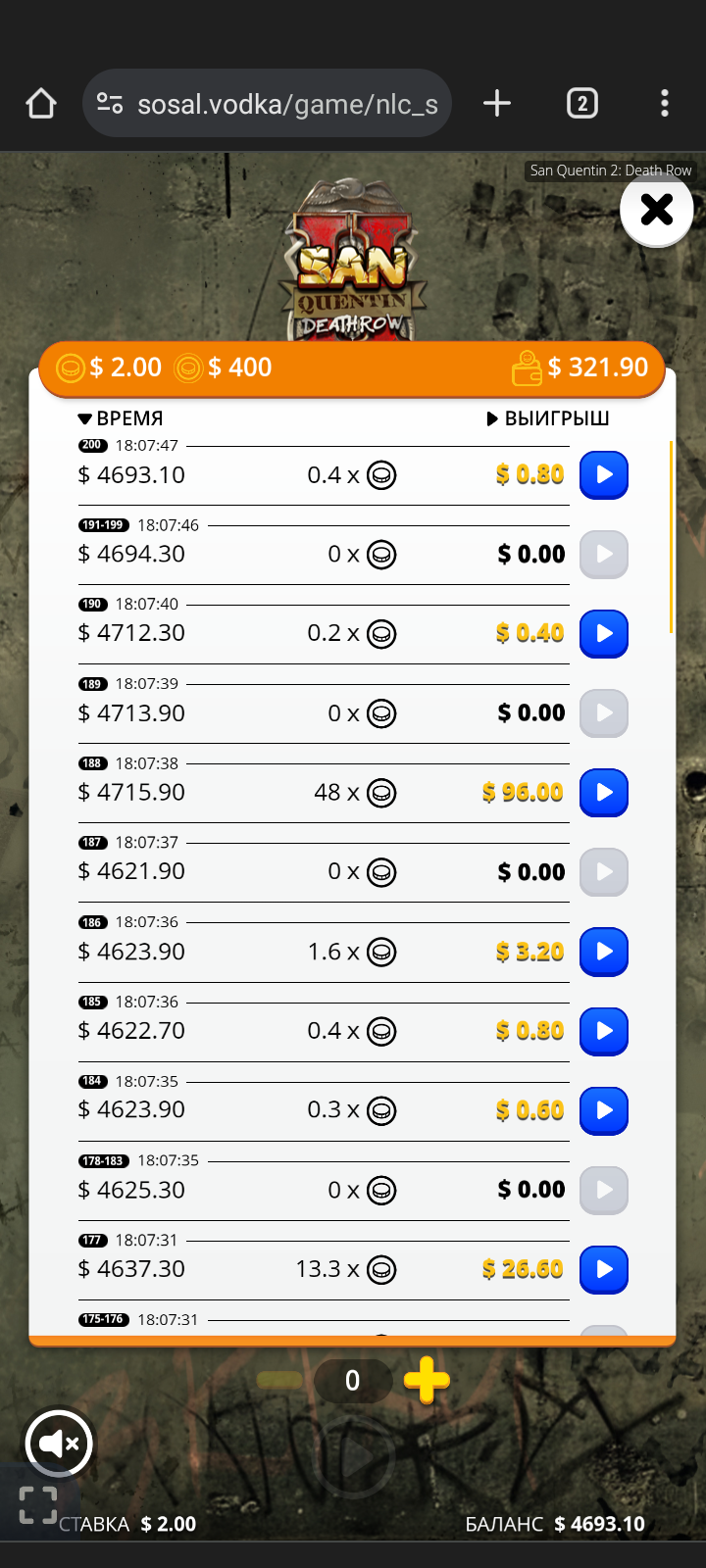Sort history by ВРЕМЯ column
Viewport: 706px width, 1568px height.
coord(121,418)
